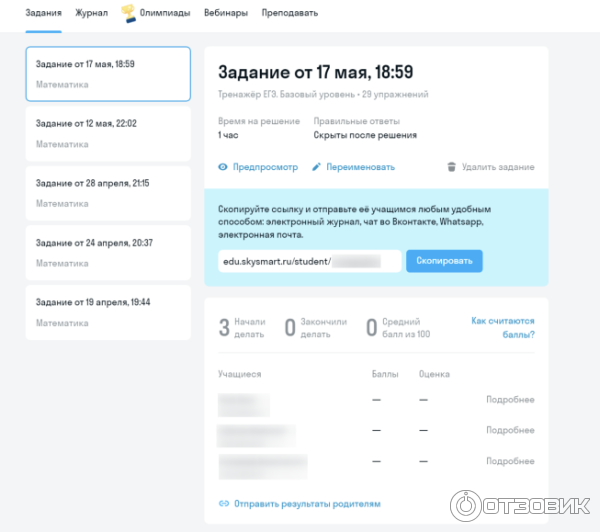Open the task from 12 мая, 22:02
Image resolution: width=600 pixels, height=532 pixels.
pyautogui.click(x=107, y=133)
